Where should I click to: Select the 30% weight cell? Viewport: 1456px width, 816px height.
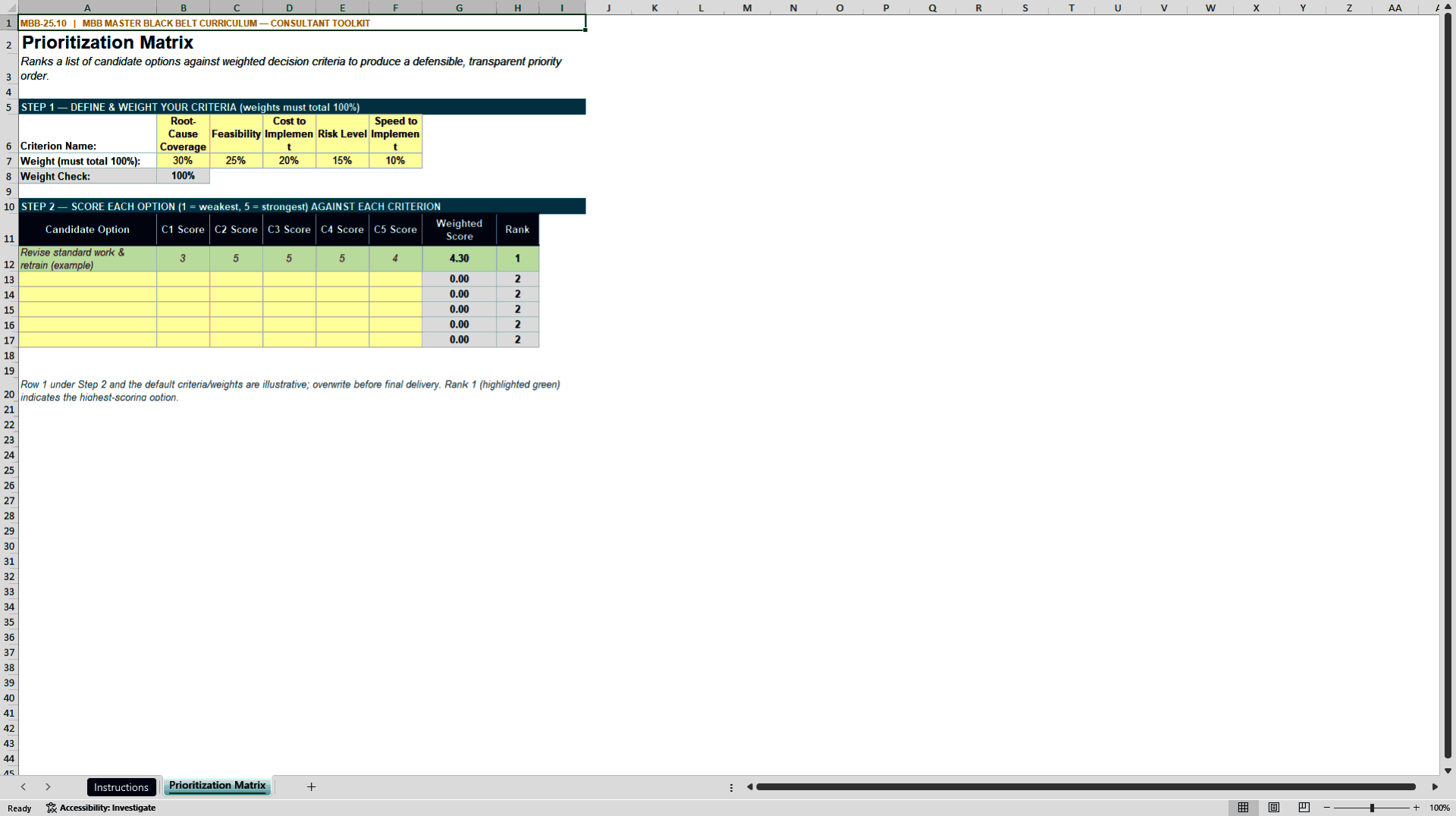pos(183,161)
